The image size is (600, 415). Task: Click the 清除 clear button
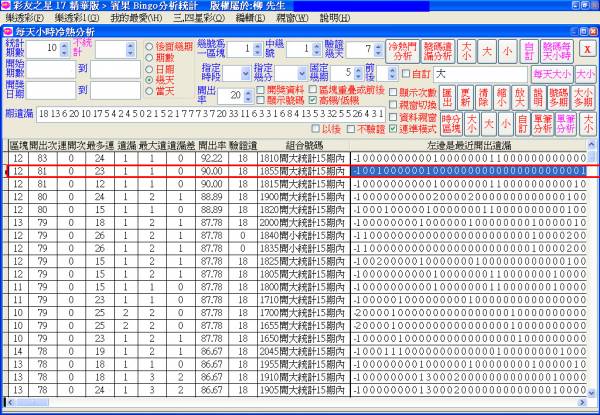click(x=490, y=97)
